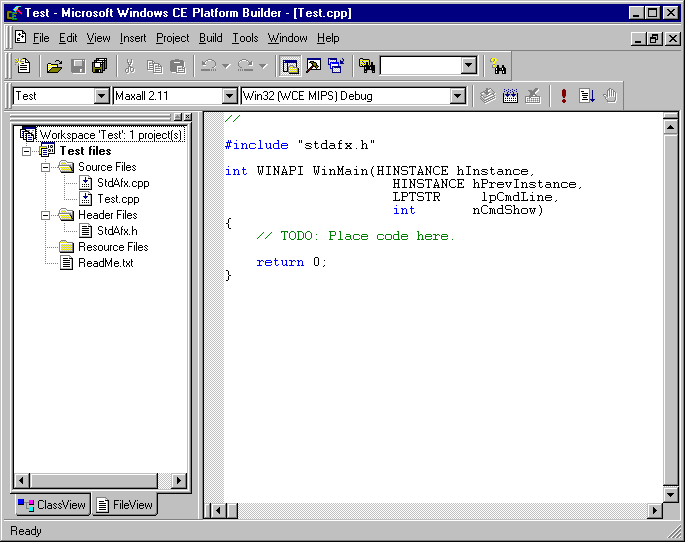Open the Project menu
The width and height of the screenshot is (685, 542).
pyautogui.click(x=173, y=38)
